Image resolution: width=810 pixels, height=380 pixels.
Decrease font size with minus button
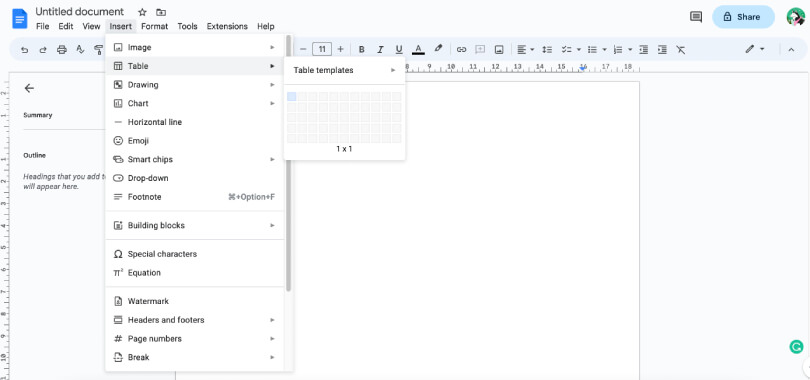303,50
